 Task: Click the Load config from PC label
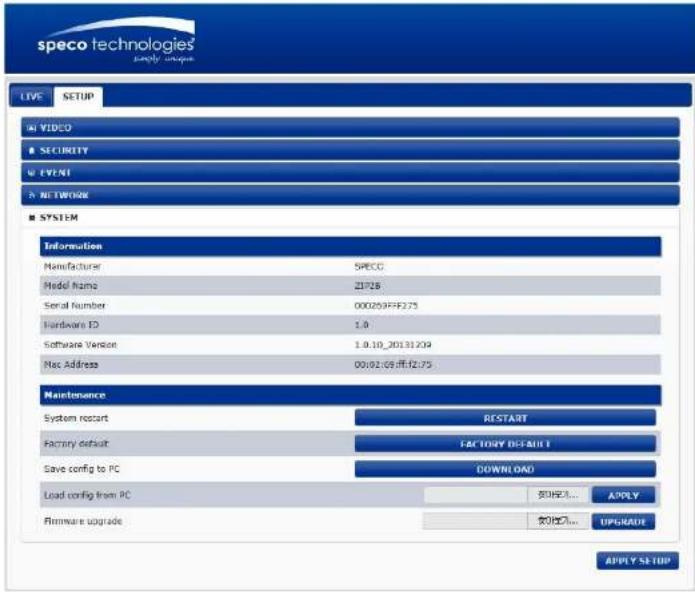pos(87,495)
